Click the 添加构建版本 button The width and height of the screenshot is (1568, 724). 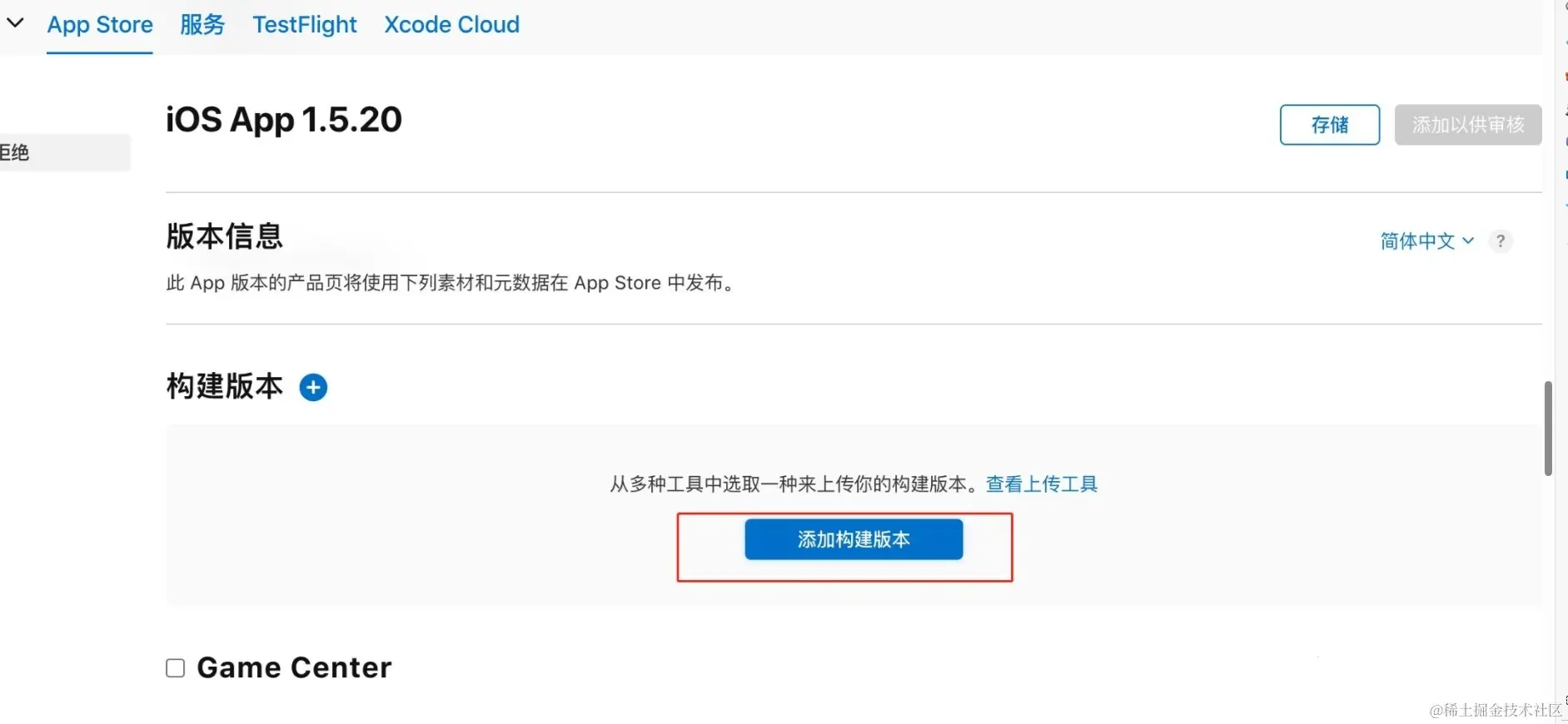pyautogui.click(x=854, y=539)
